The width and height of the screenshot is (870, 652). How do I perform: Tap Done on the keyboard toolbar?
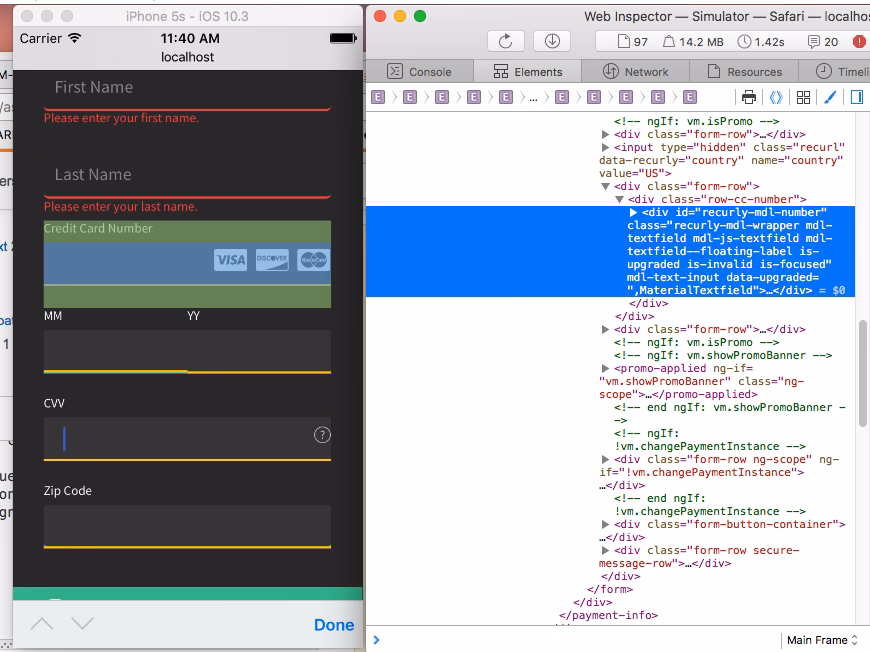333,625
